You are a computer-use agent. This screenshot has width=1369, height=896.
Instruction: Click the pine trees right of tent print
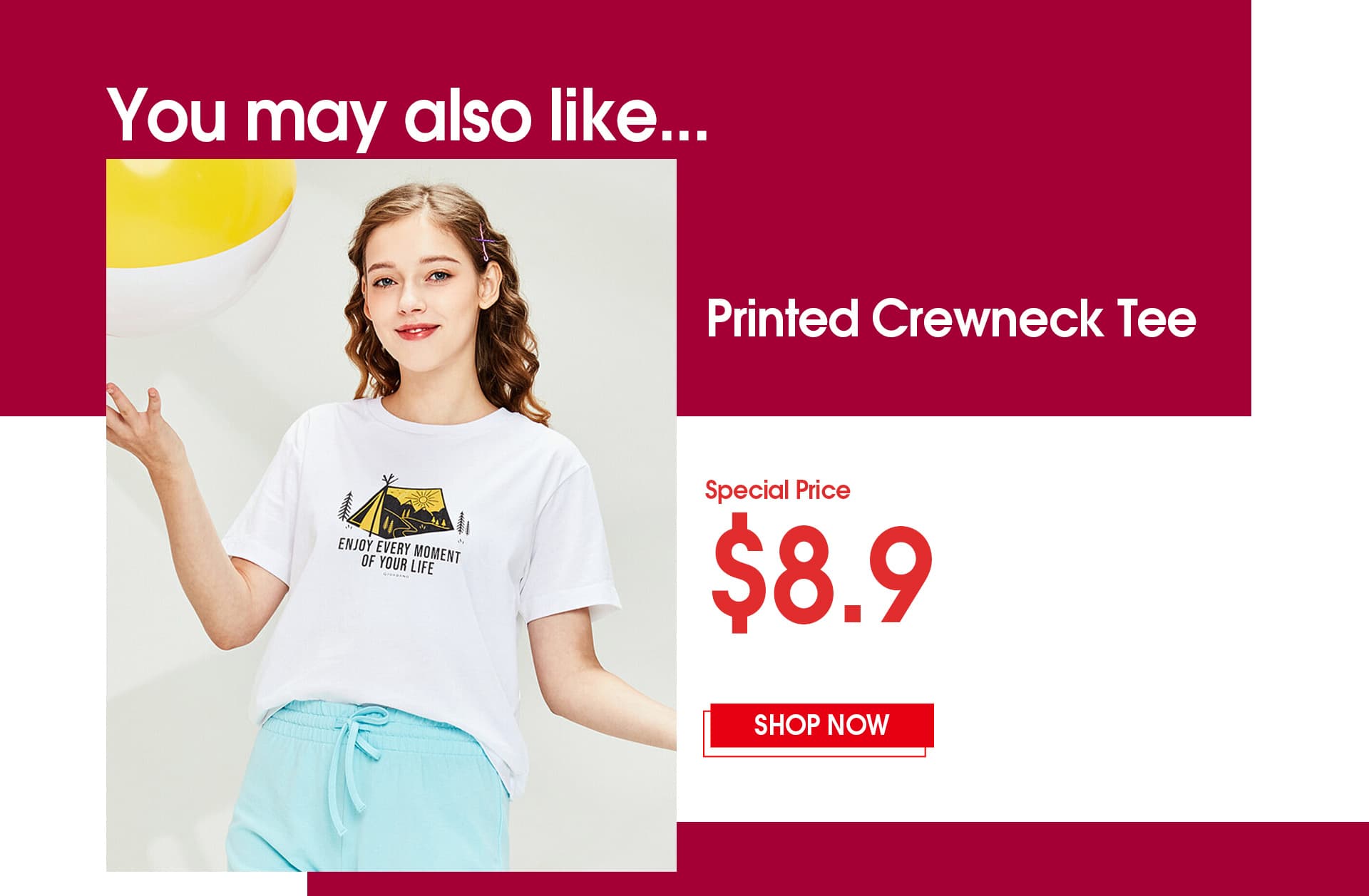[x=463, y=522]
